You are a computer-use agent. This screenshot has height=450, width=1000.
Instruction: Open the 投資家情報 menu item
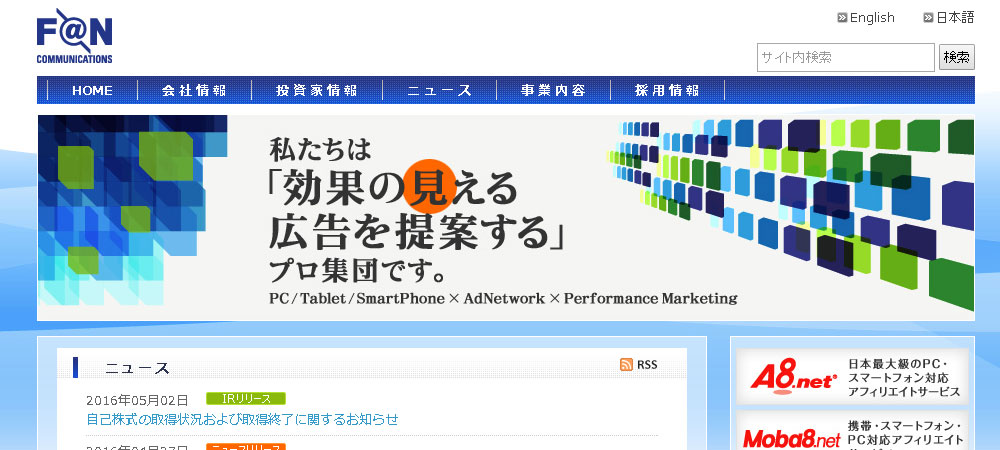317,91
